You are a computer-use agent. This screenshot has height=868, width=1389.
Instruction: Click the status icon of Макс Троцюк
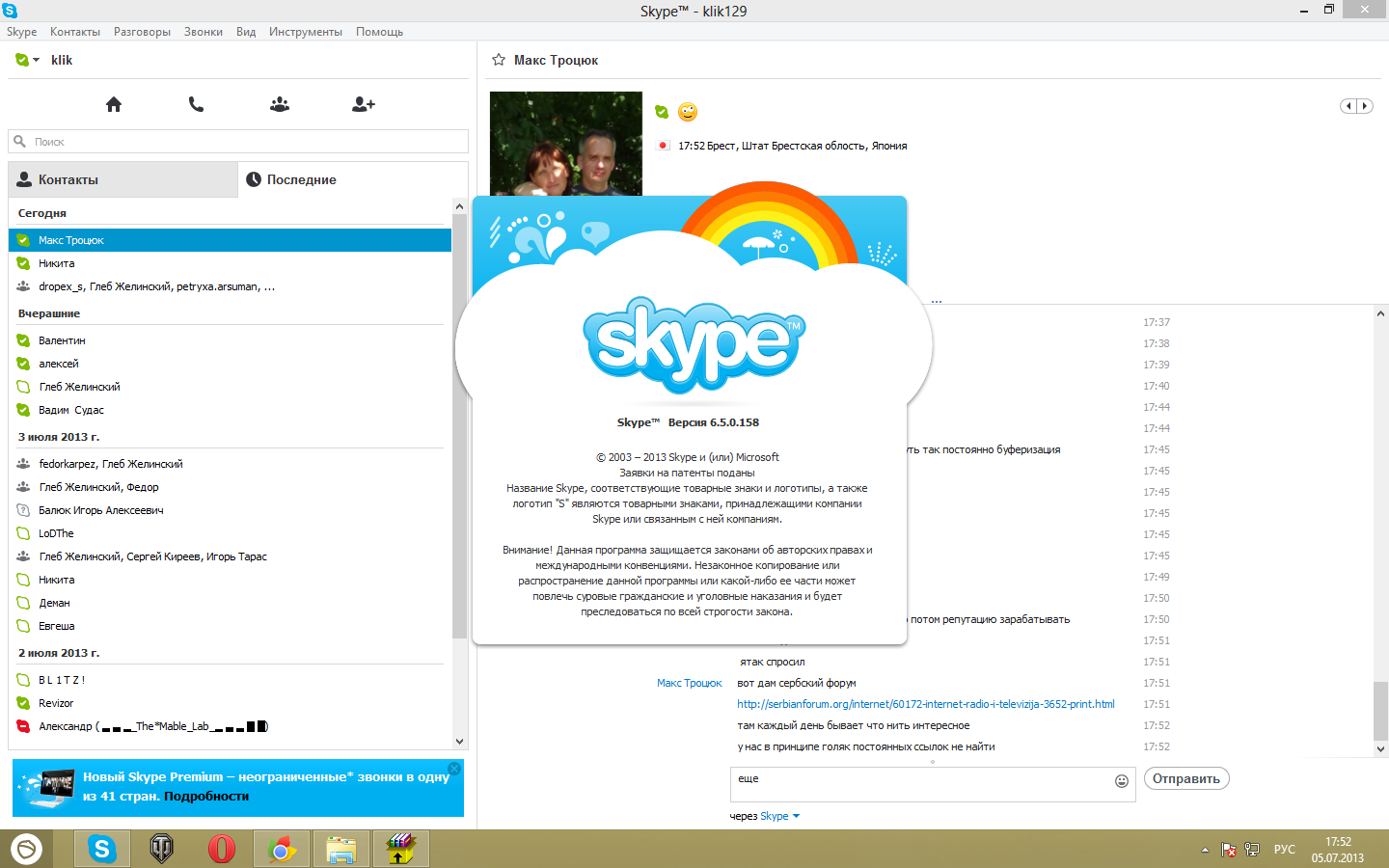(23, 240)
